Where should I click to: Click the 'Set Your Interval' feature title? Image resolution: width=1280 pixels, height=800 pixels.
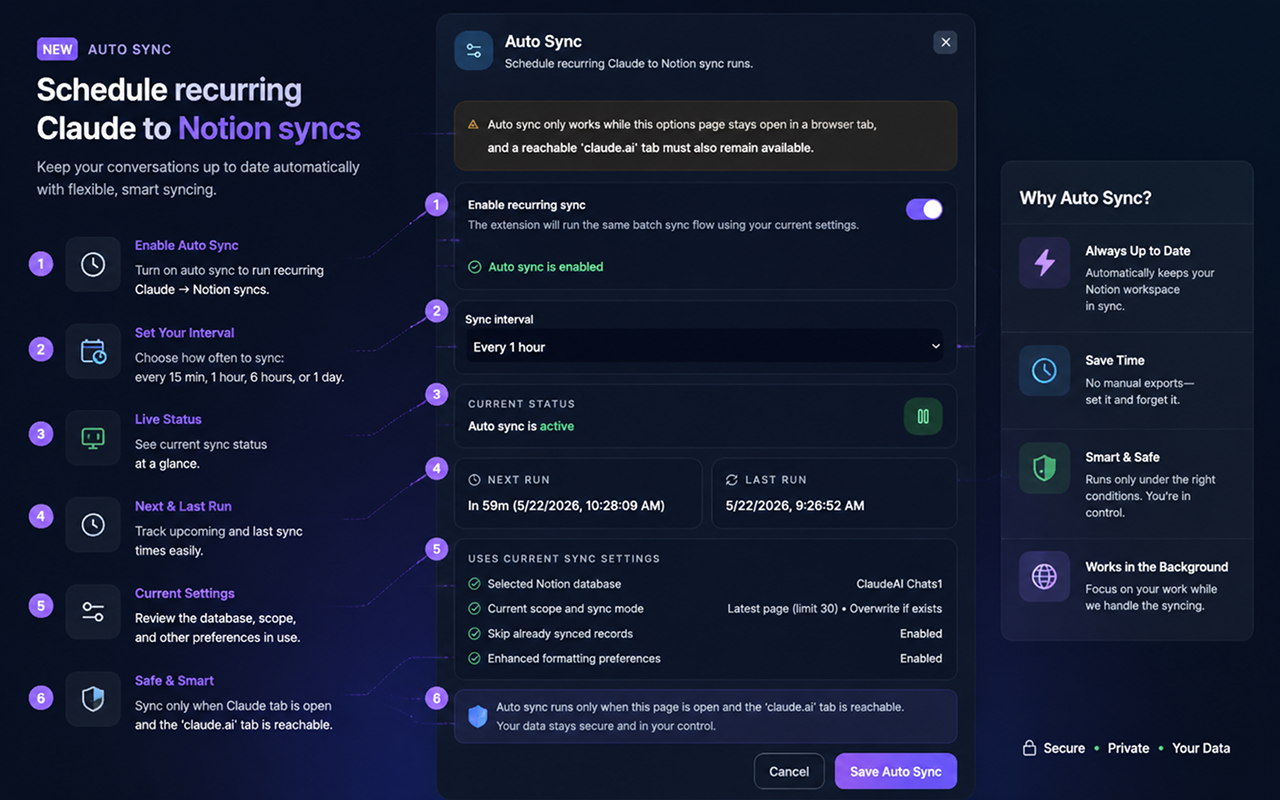pos(185,332)
